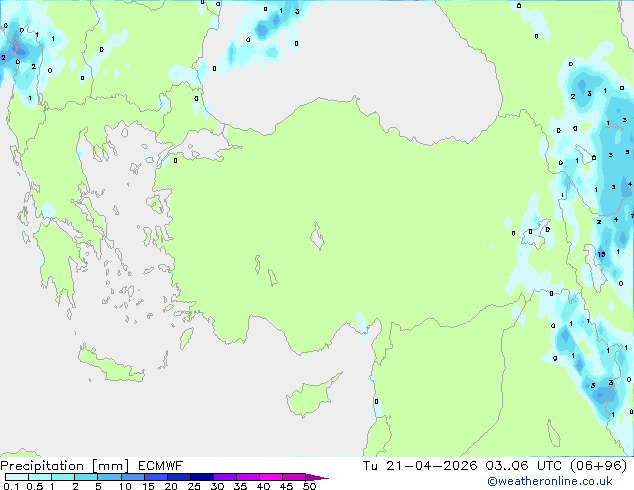Click the 15–20 mm blue swatch
This screenshot has height=490, width=634.
(155, 477)
